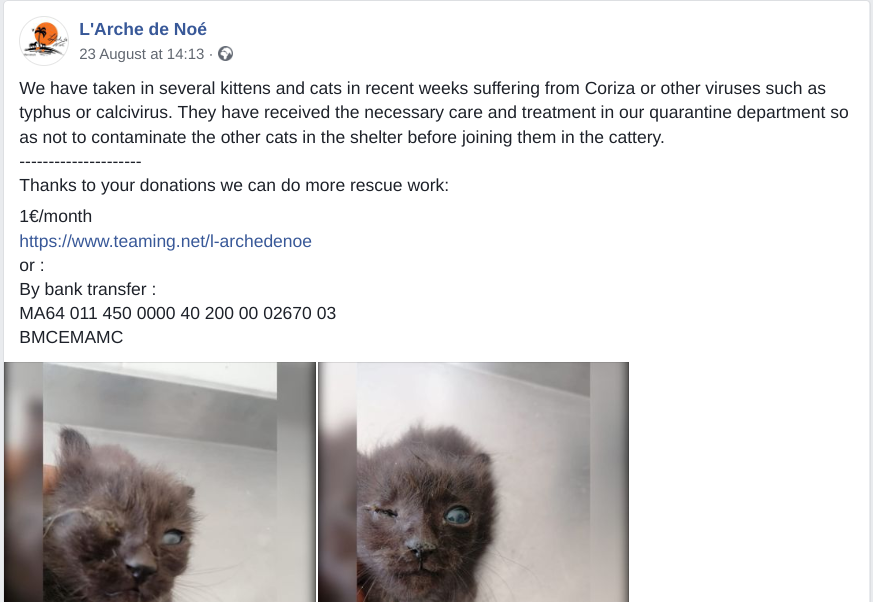Click the kitten's nose in left photo
The height and width of the screenshot is (602, 873).
pyautogui.click(x=140, y=566)
